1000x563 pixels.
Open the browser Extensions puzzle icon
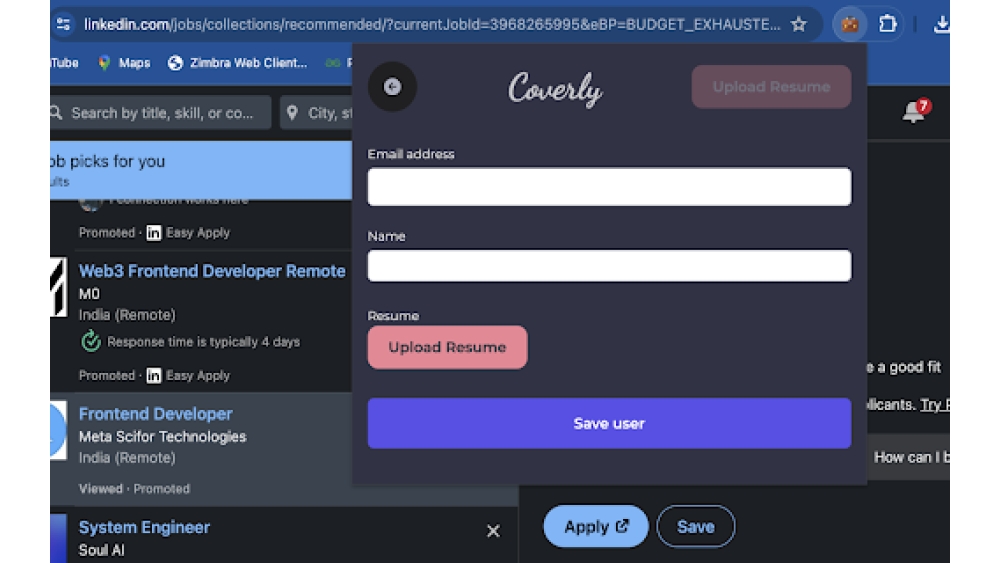887,24
